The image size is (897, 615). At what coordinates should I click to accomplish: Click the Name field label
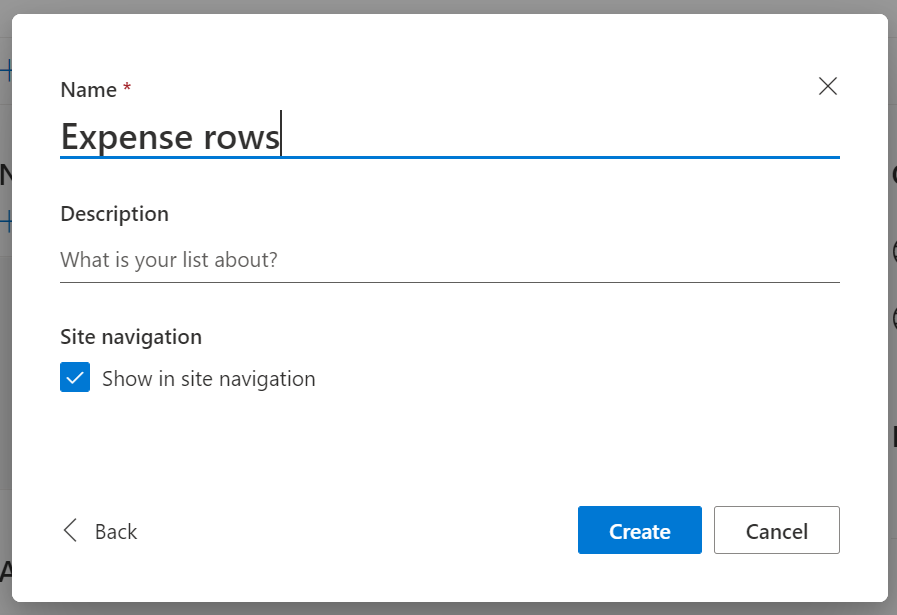pos(89,90)
